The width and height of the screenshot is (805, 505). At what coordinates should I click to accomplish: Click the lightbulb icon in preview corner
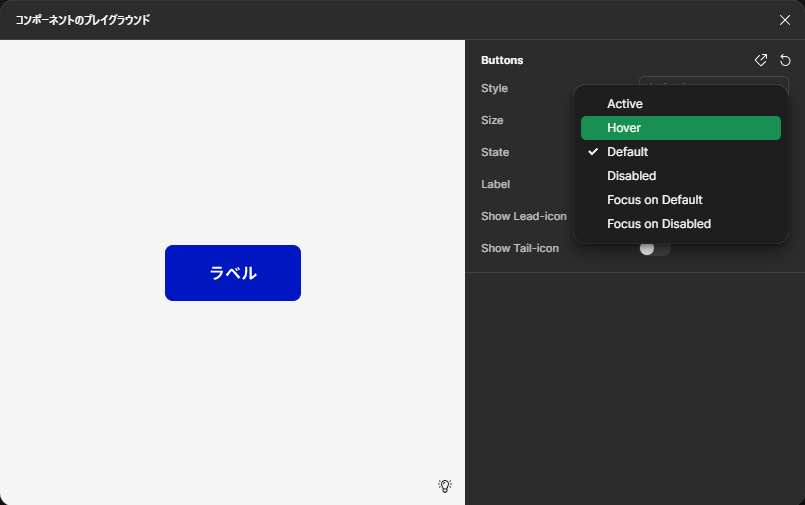pos(445,486)
